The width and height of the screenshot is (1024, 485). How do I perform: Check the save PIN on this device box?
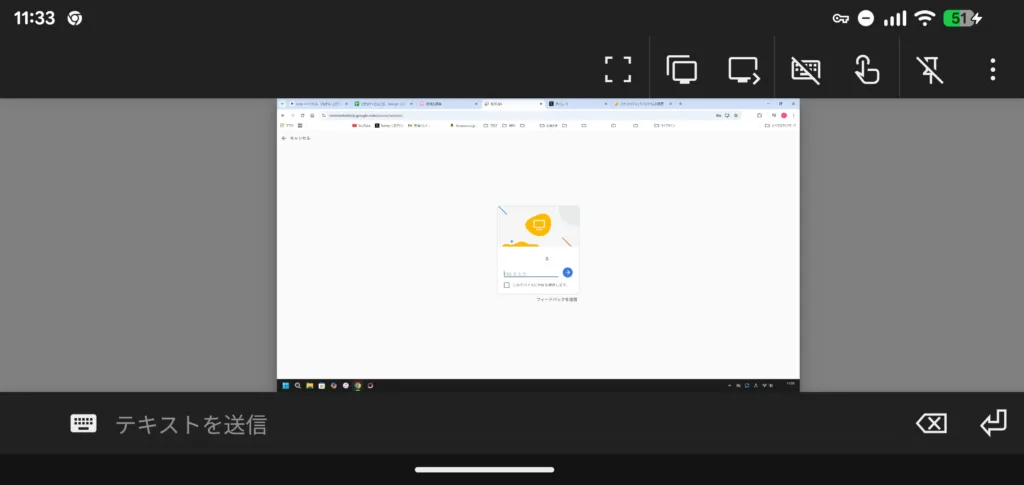click(506, 285)
